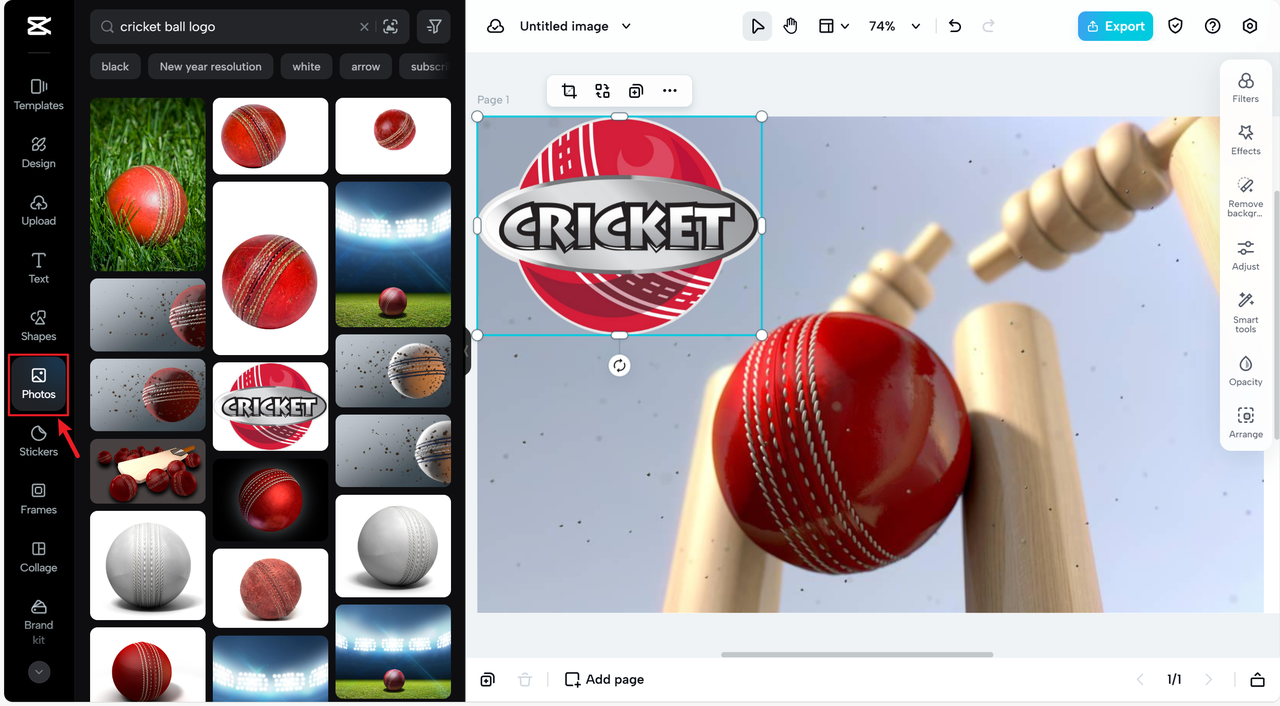Open the Brand kit panel
This screenshot has width=1280, height=706.
pyautogui.click(x=39, y=622)
